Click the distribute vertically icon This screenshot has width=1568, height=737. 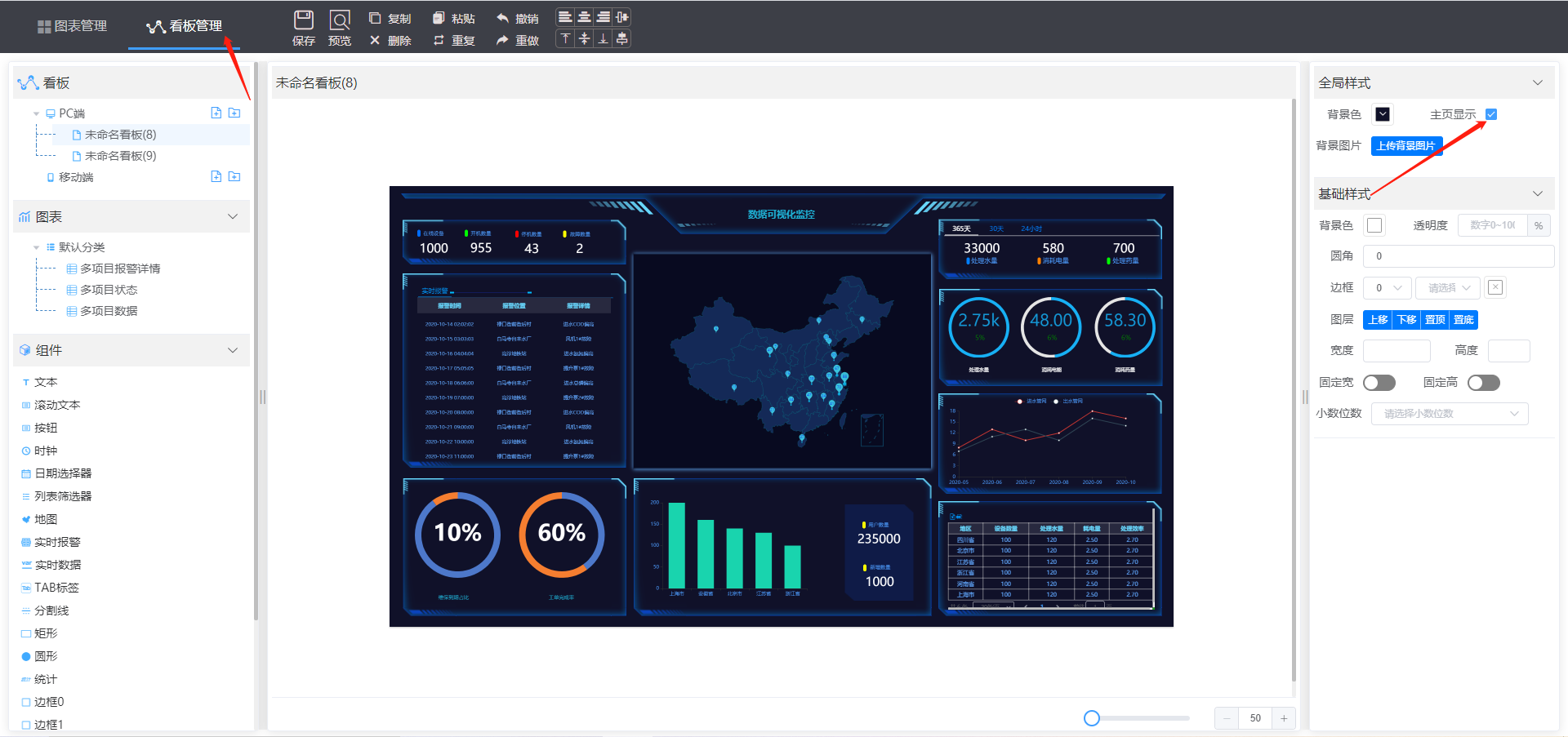tap(621, 38)
